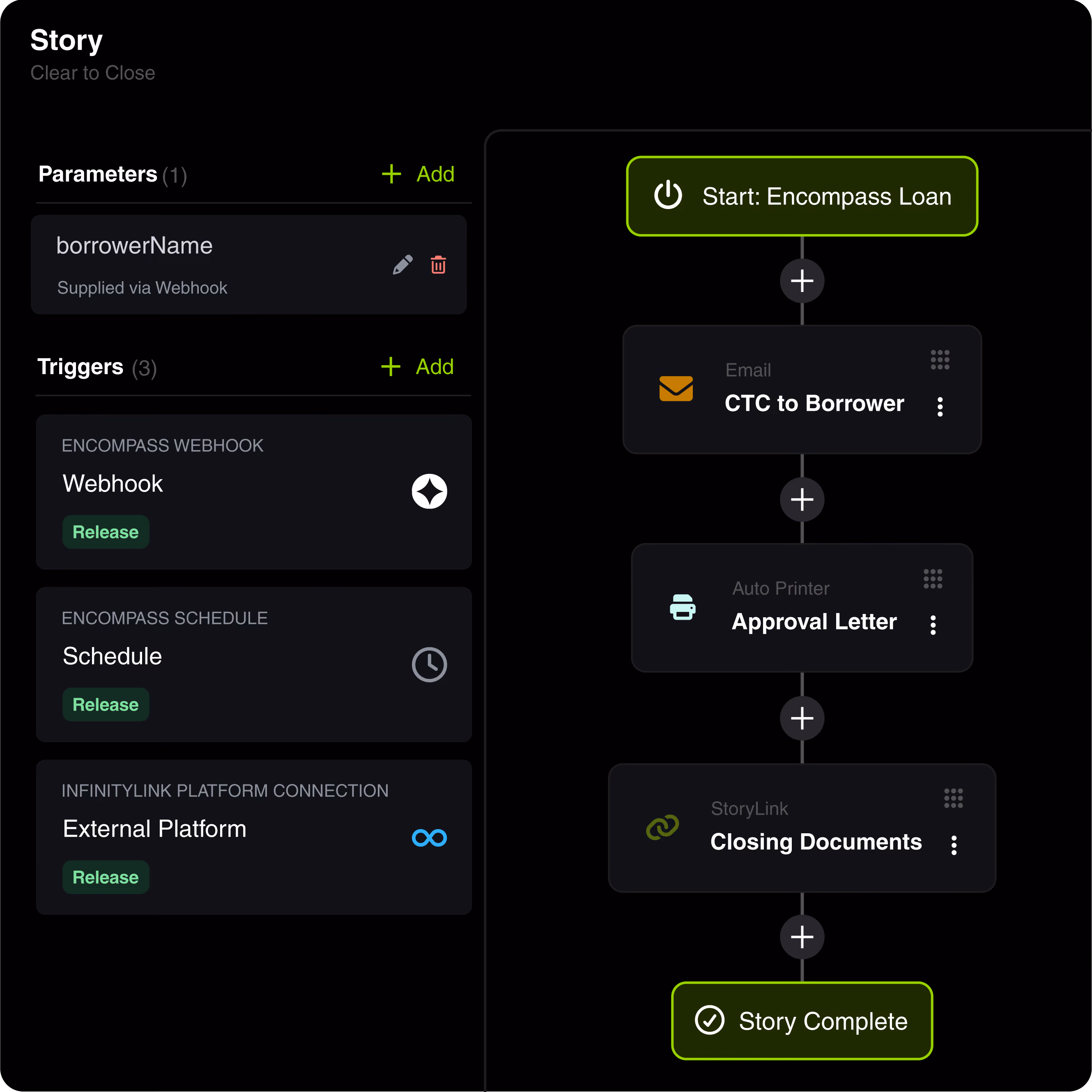Click ENCOMPASS SCHEDULE label

(x=165, y=618)
